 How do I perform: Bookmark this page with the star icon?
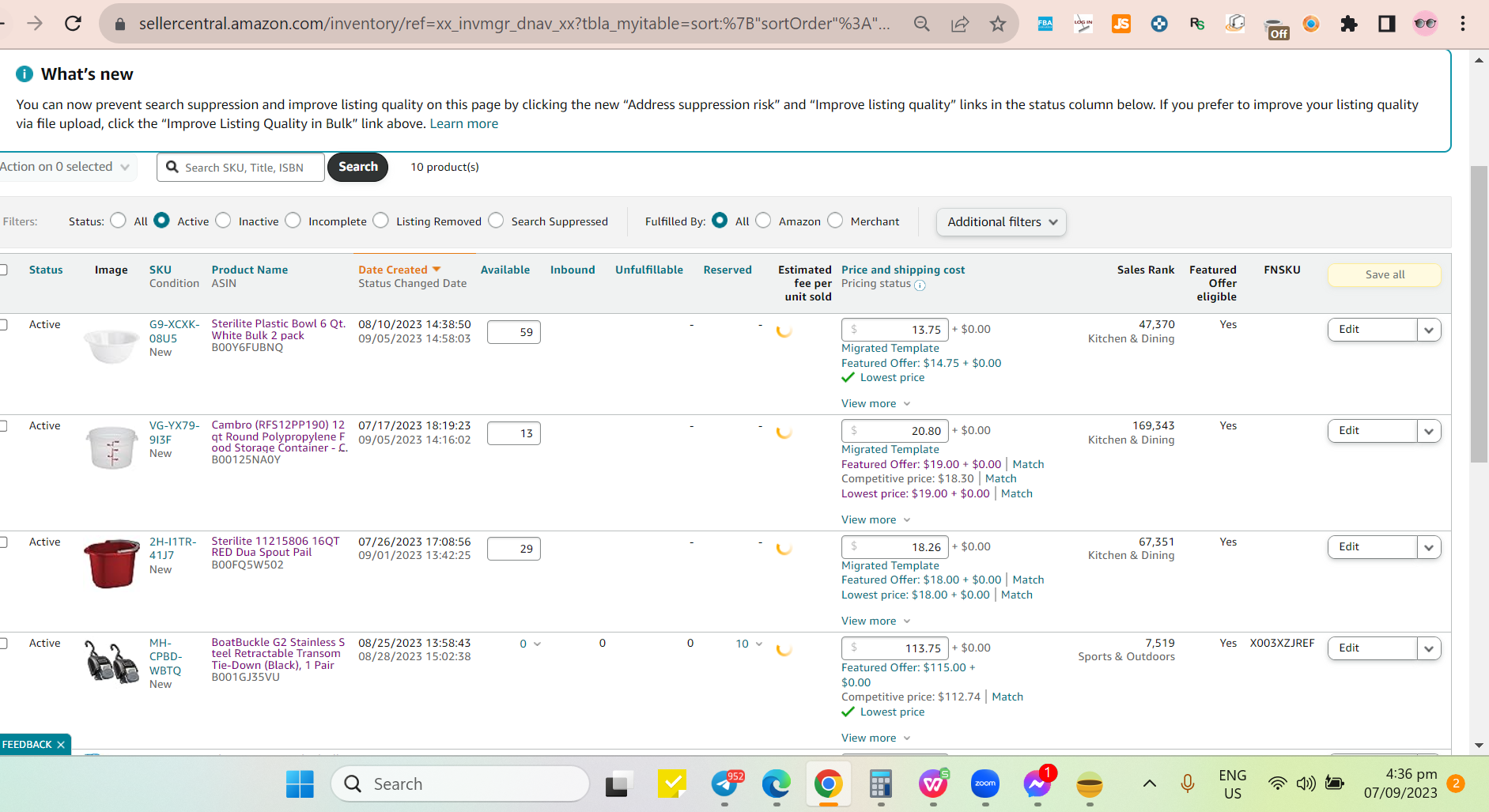(x=998, y=24)
